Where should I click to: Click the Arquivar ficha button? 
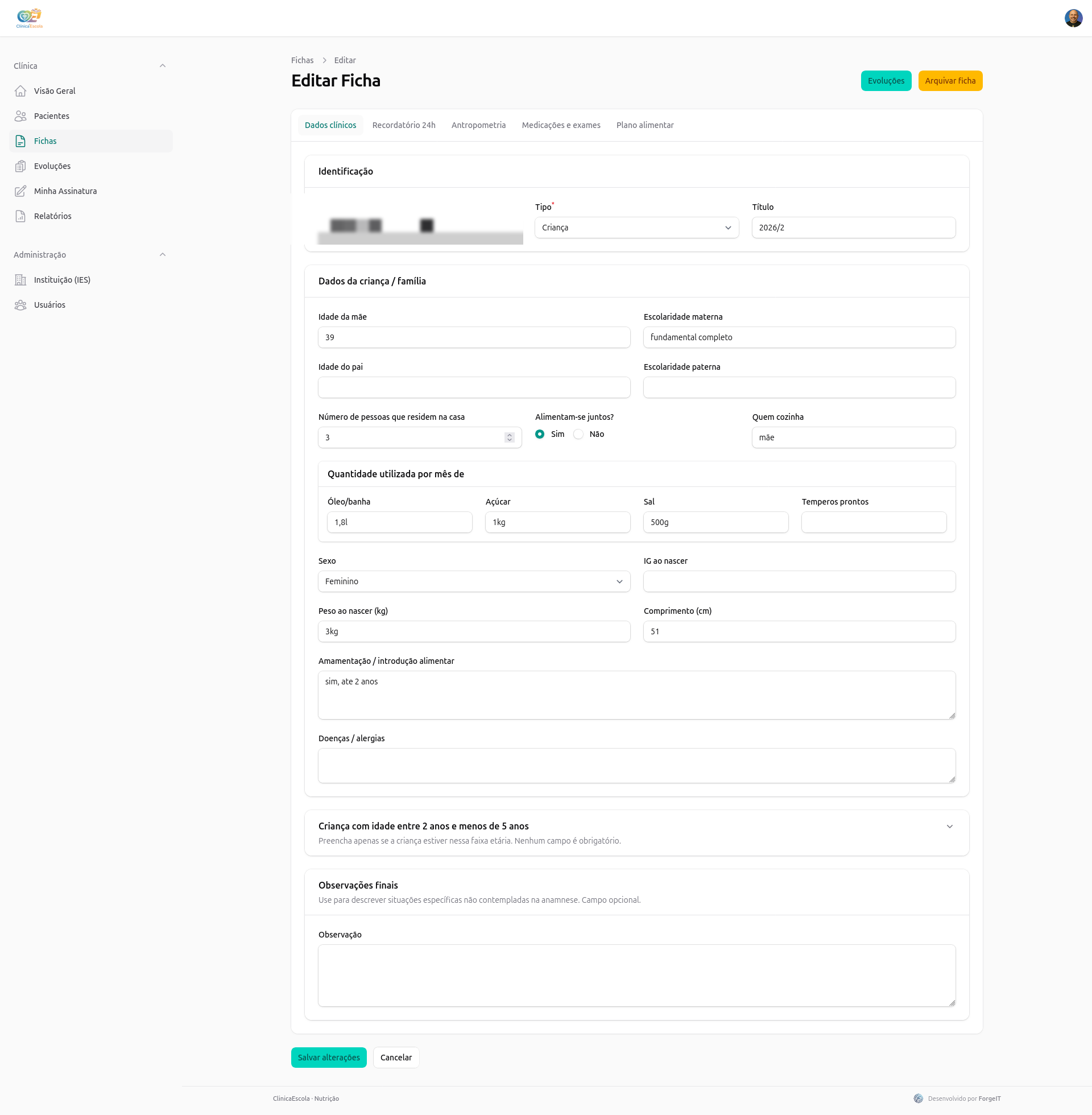coord(950,81)
